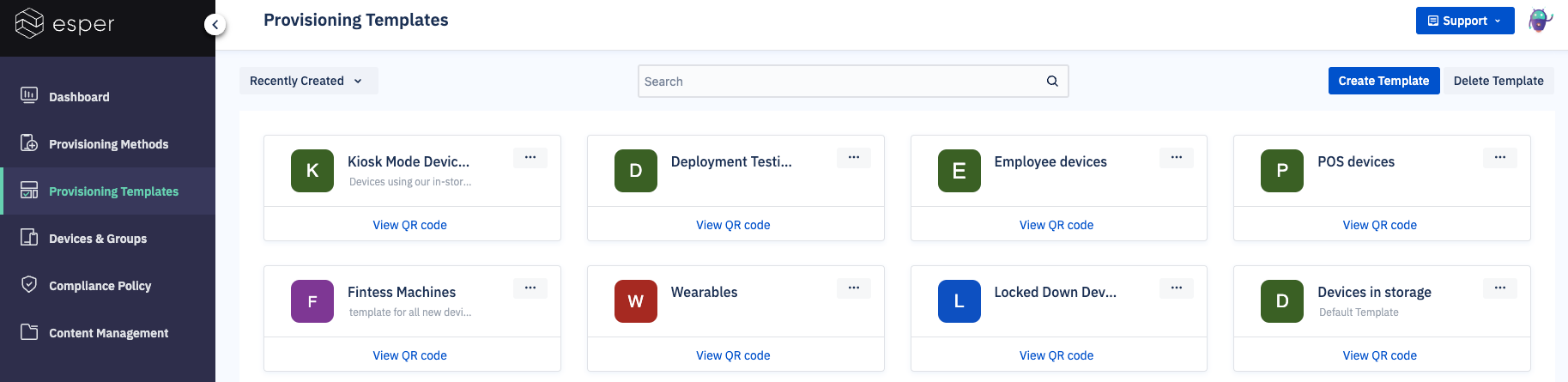Click the Dashboard icon in sidebar
This screenshot has height=382, width=1568.
(x=29, y=95)
